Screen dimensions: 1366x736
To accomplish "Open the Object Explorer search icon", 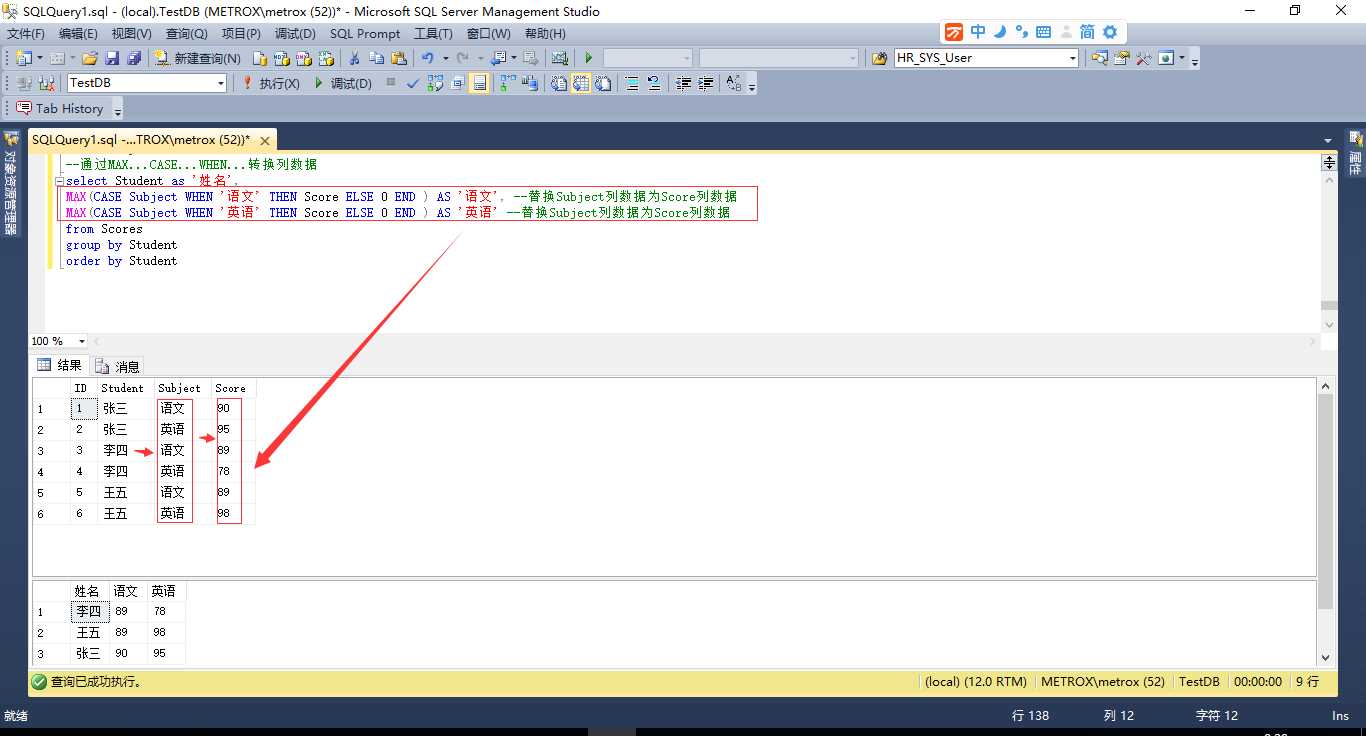I will [x=1100, y=58].
